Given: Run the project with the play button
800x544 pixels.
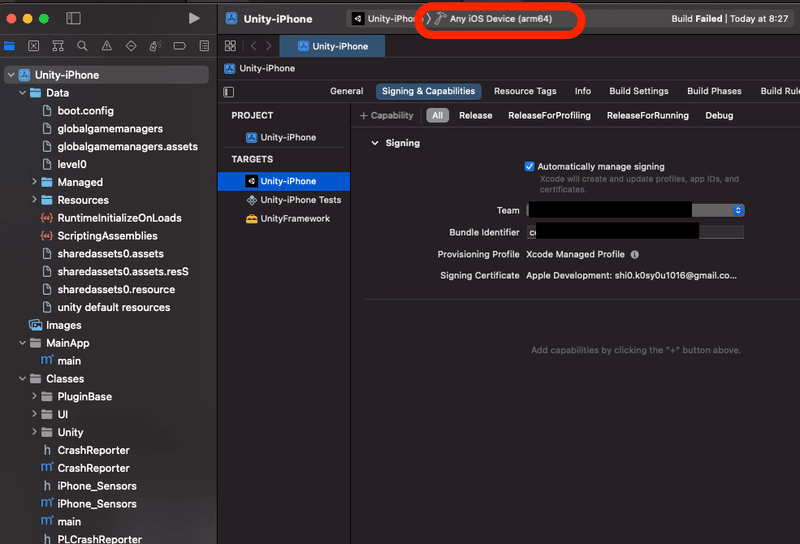Looking at the screenshot, I should [x=194, y=18].
